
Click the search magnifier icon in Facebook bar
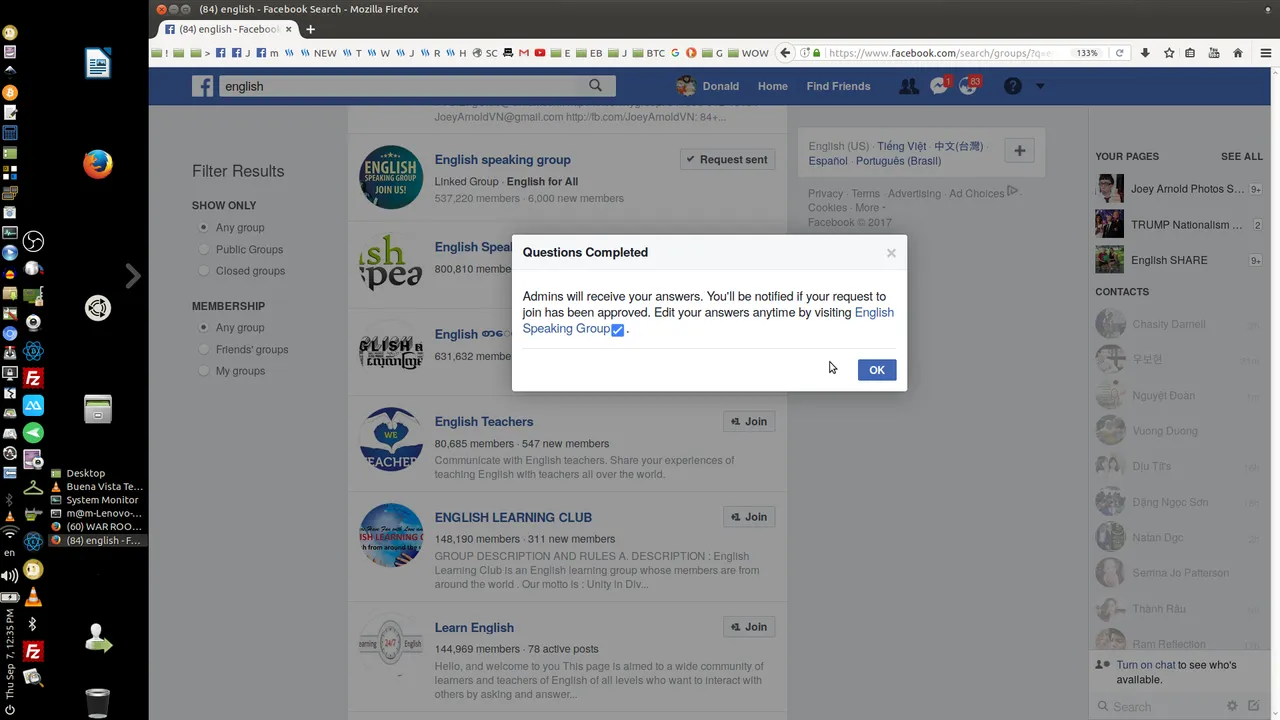(x=596, y=86)
